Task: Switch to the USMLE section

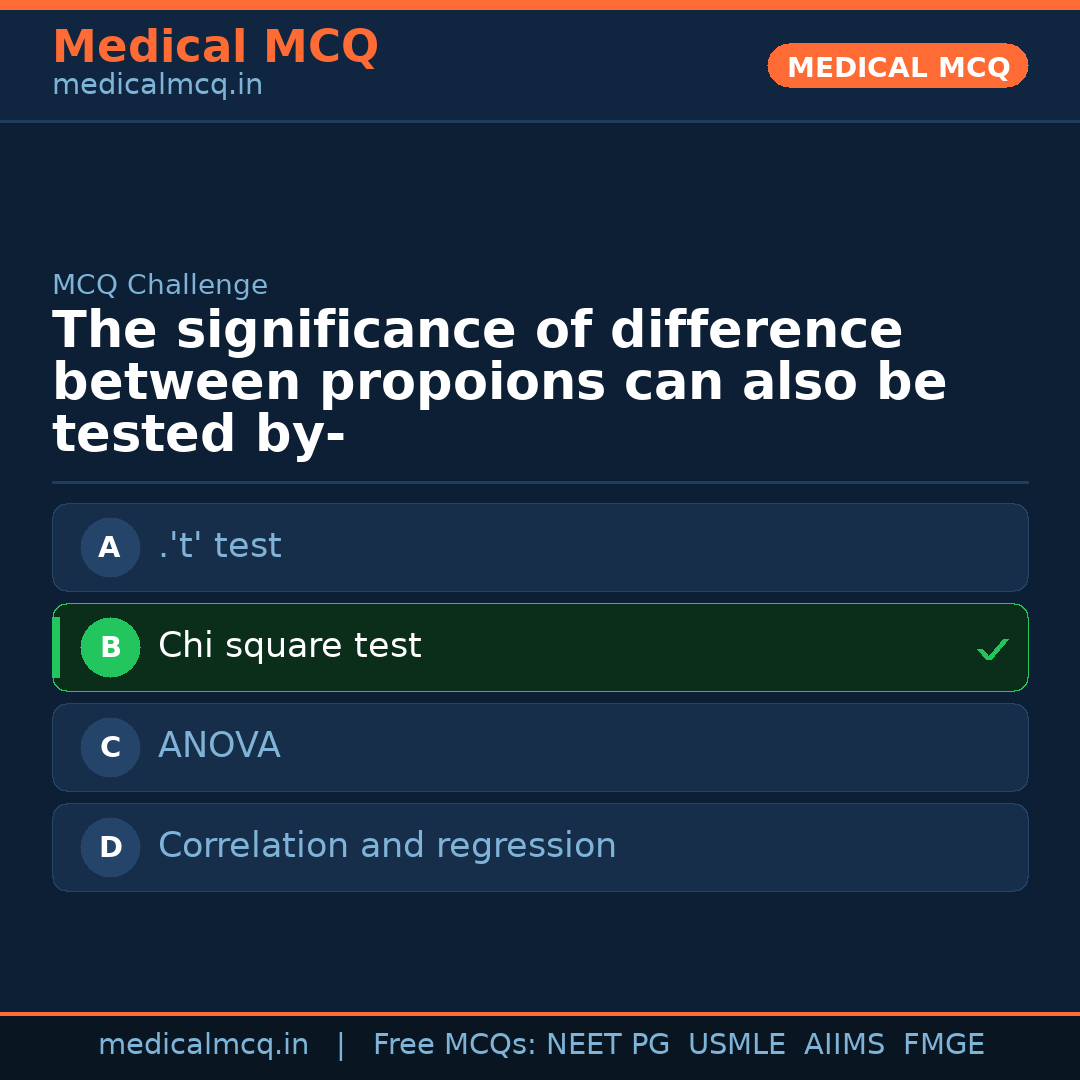Action: coord(737,1044)
